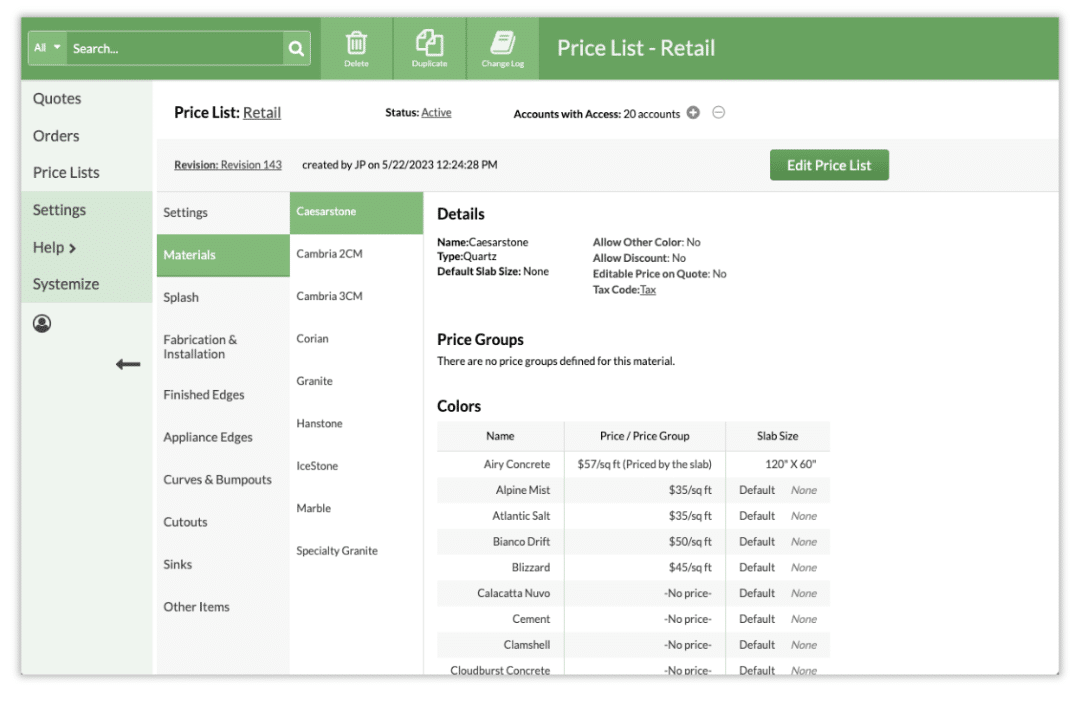1080x720 pixels.
Task: Choose Specialty Granite from materials list
Action: pos(337,551)
